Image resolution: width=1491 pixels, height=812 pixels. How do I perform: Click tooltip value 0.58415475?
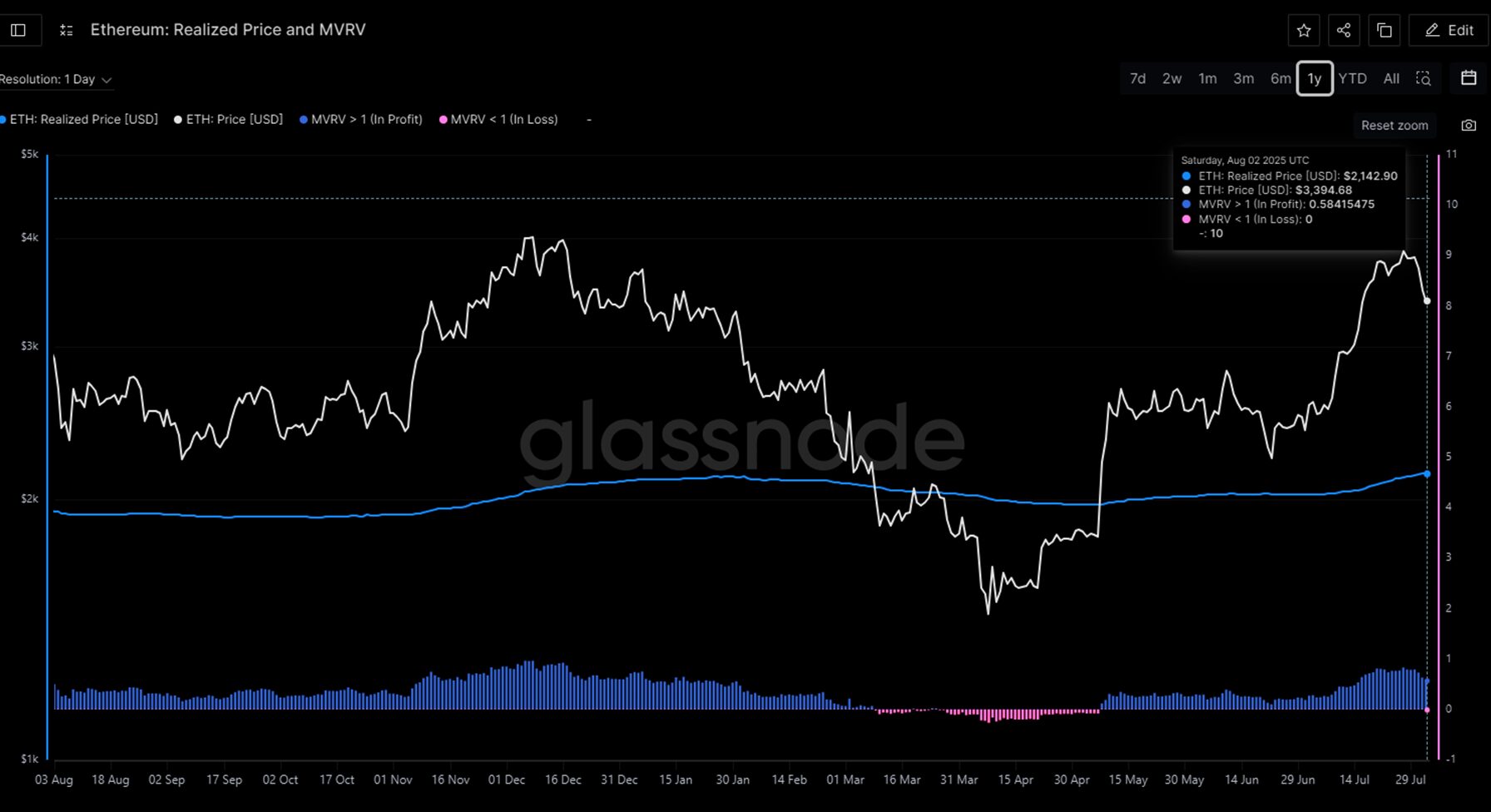click(1341, 205)
